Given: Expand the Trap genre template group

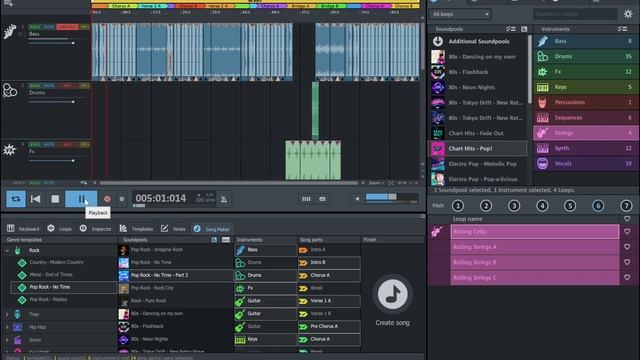Looking at the screenshot, I should pos(7,314).
